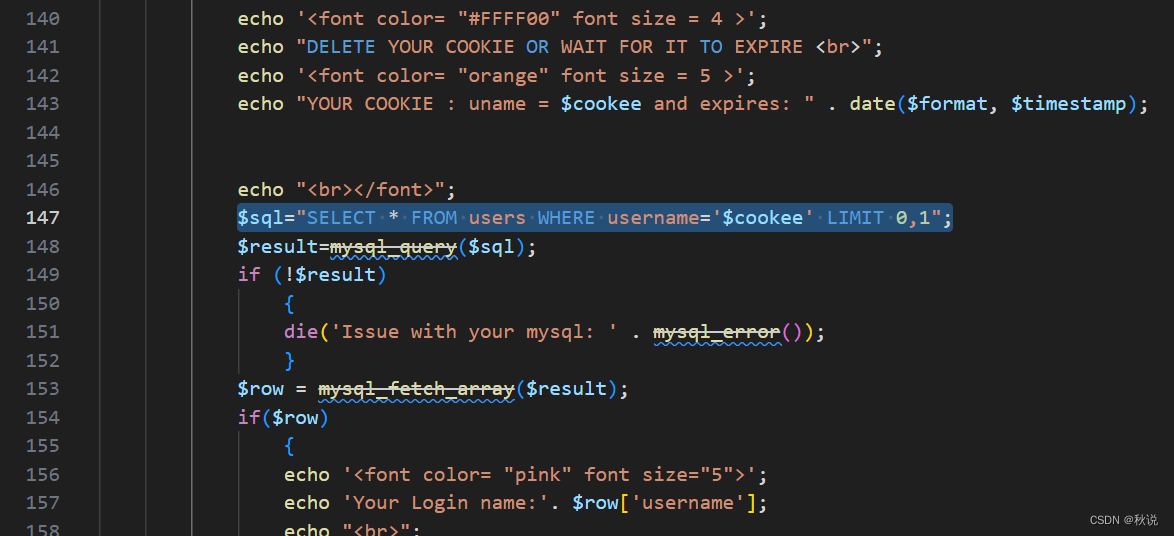
Task: Click line number 156 in the gutter
Action: click(x=43, y=475)
